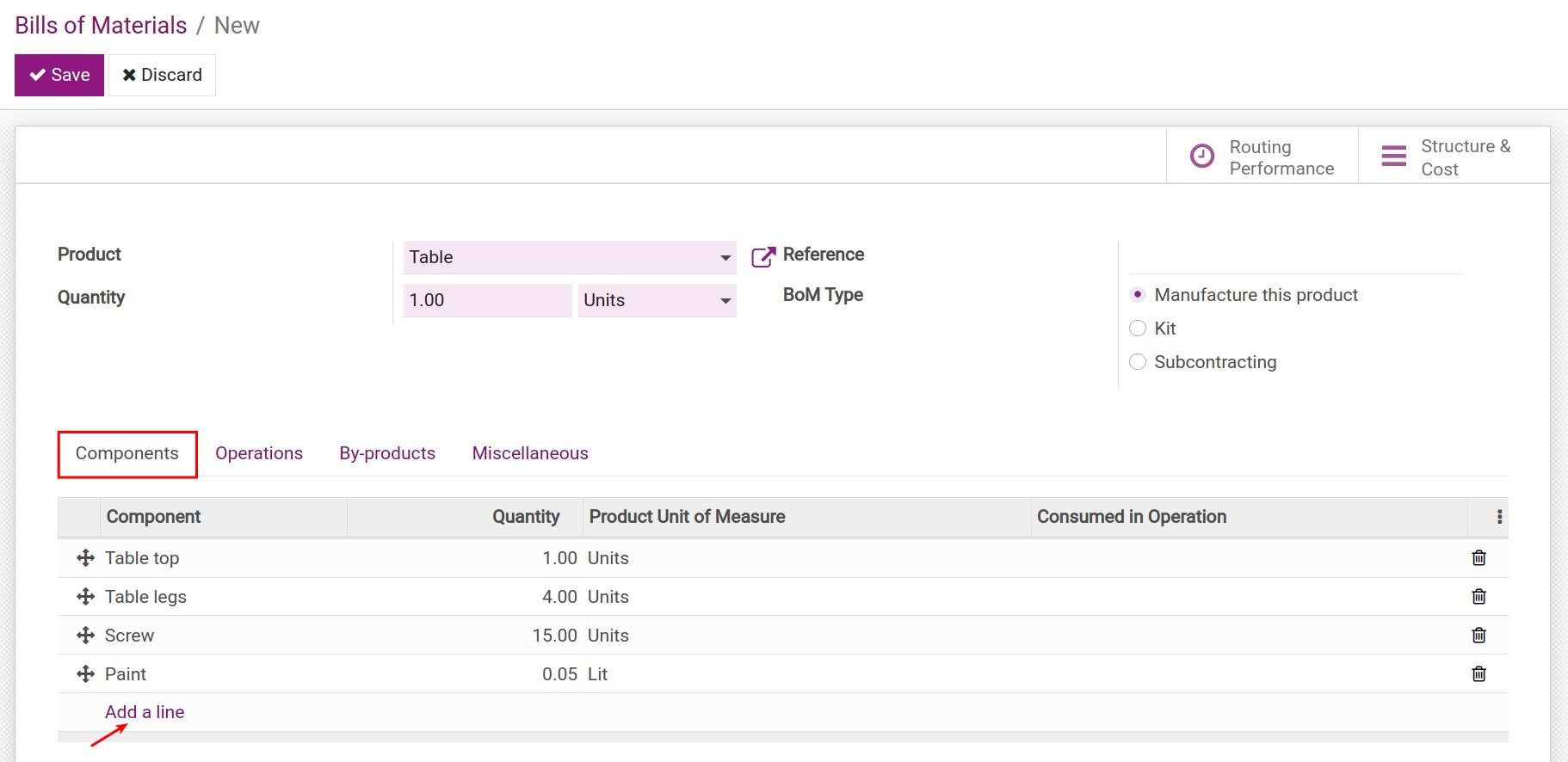This screenshot has height=762, width=1568.
Task: Grab the Screw row drag handle
Action: 85,636
